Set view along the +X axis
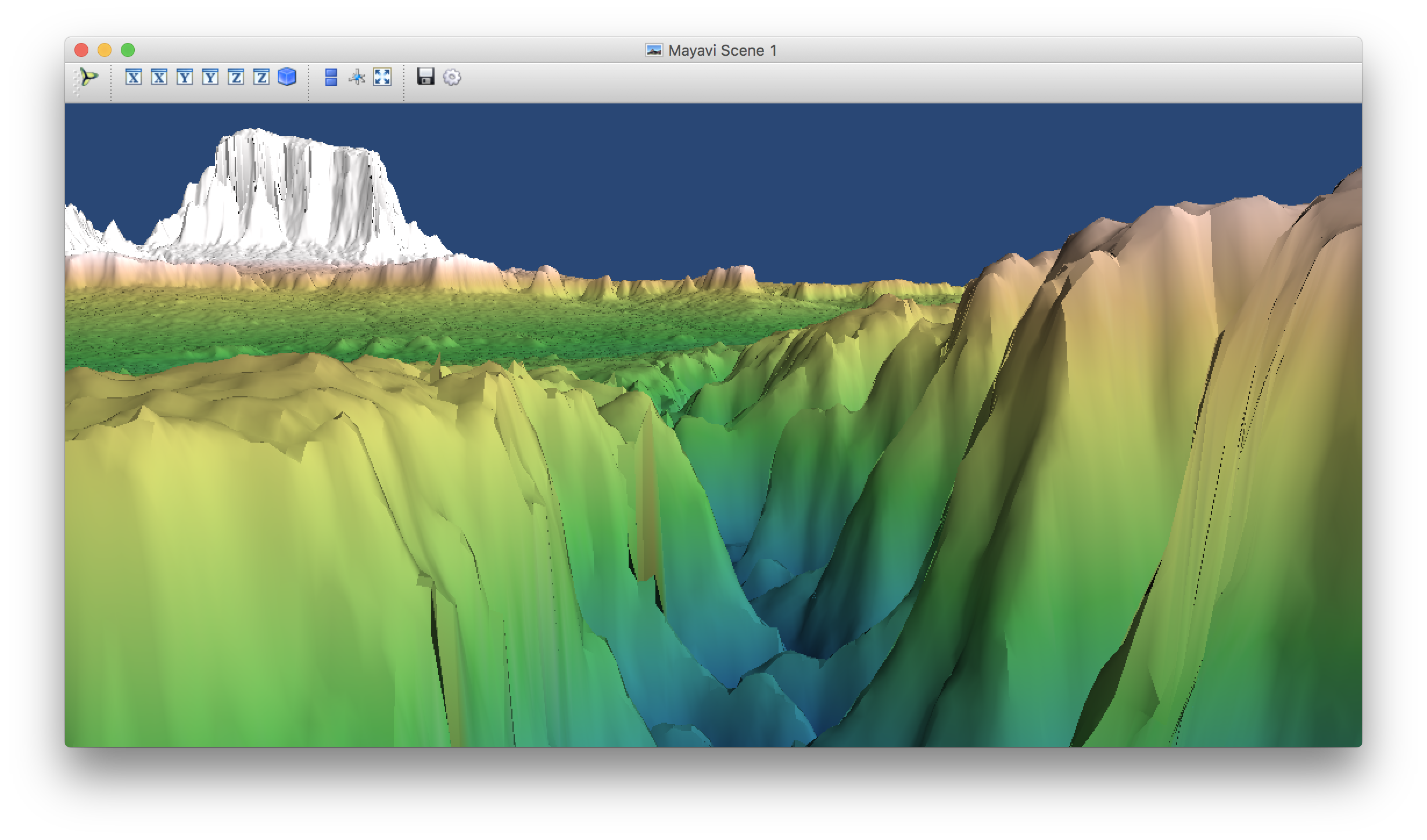Screen dimensions: 1427x840 point(134,77)
